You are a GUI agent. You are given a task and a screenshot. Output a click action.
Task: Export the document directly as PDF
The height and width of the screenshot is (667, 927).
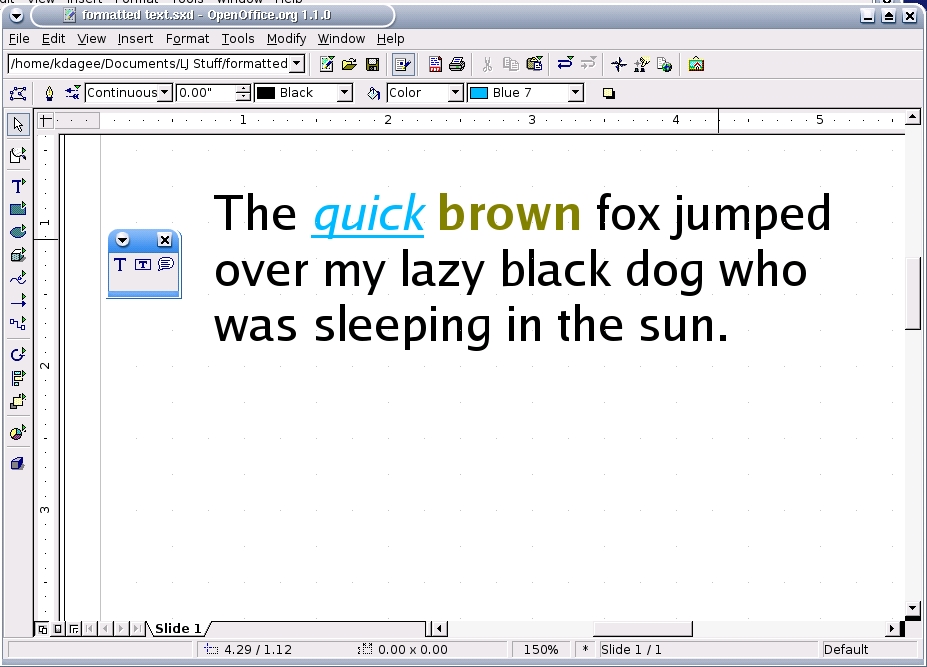[x=434, y=63]
